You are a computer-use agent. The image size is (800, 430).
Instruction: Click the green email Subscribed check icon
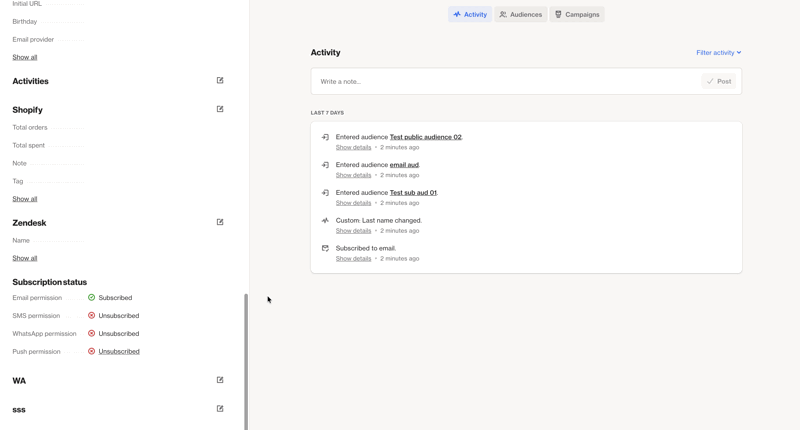click(91, 297)
